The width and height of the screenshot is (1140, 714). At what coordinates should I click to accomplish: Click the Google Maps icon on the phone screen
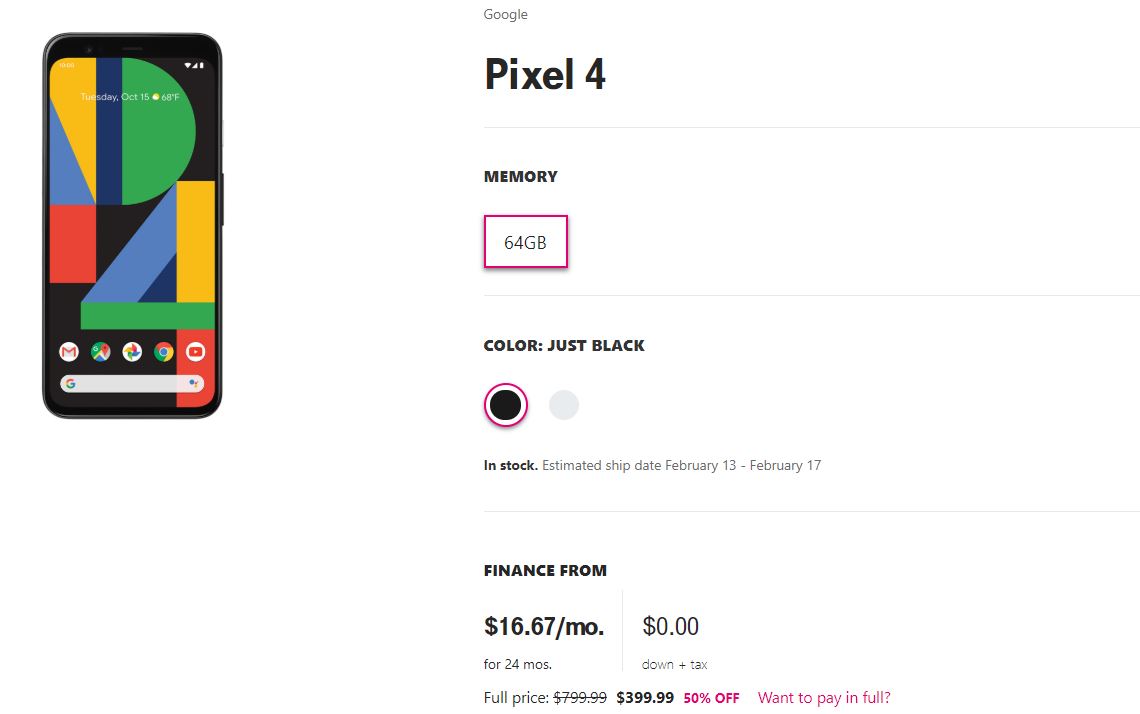(100, 352)
